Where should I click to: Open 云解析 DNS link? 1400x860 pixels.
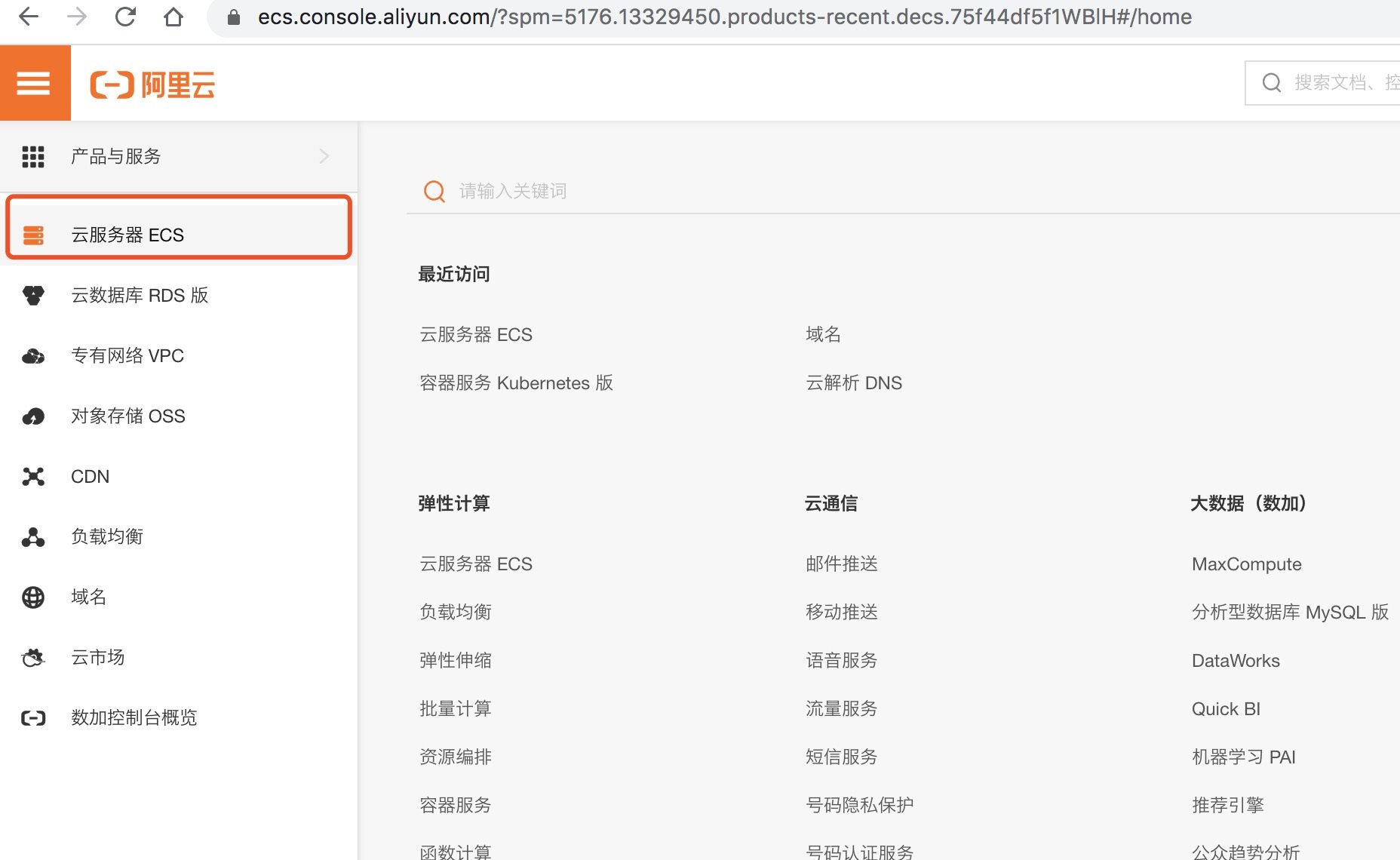pos(854,383)
